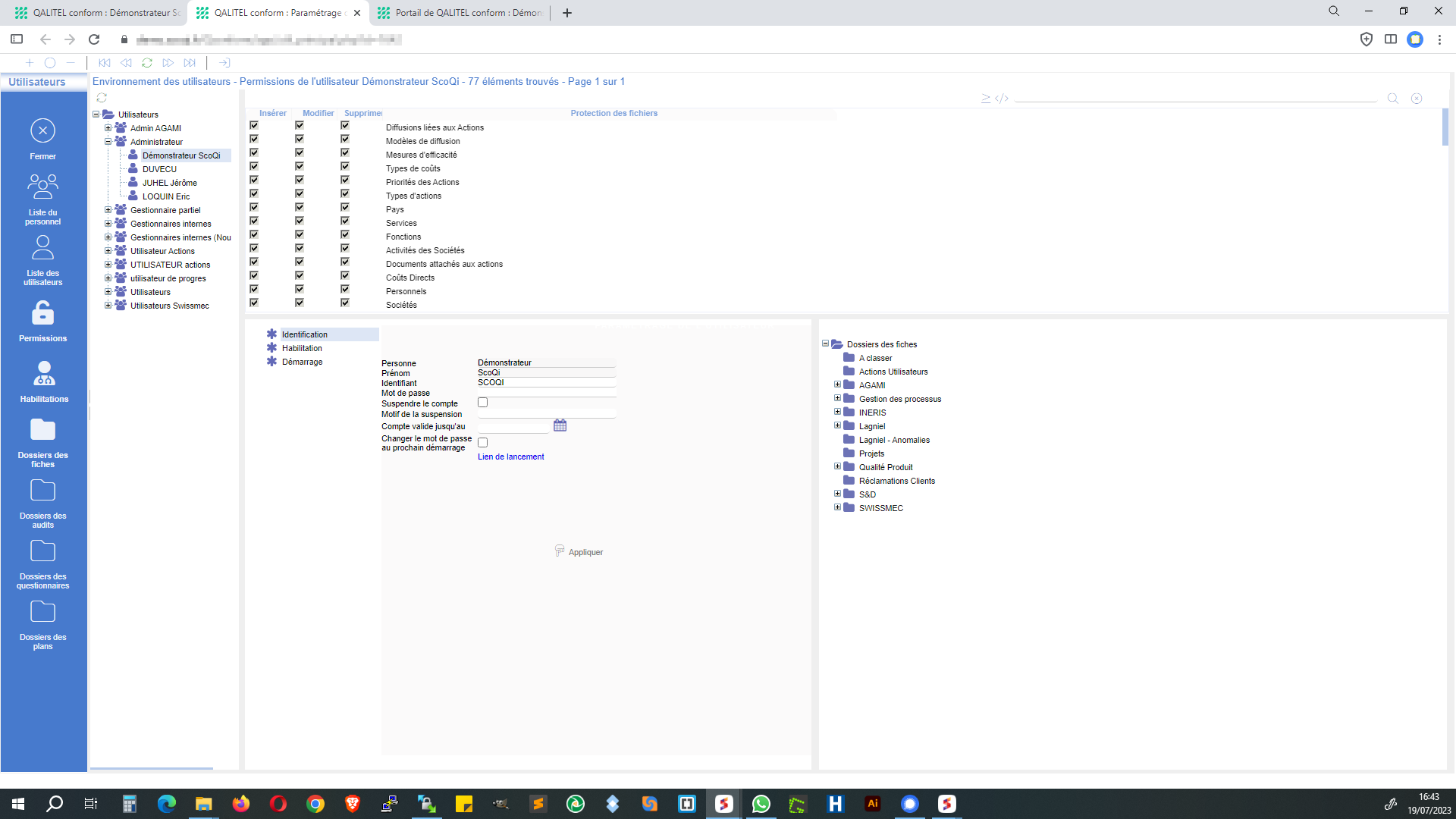Check Suspendre le compte
1456x819 pixels.
(482, 403)
